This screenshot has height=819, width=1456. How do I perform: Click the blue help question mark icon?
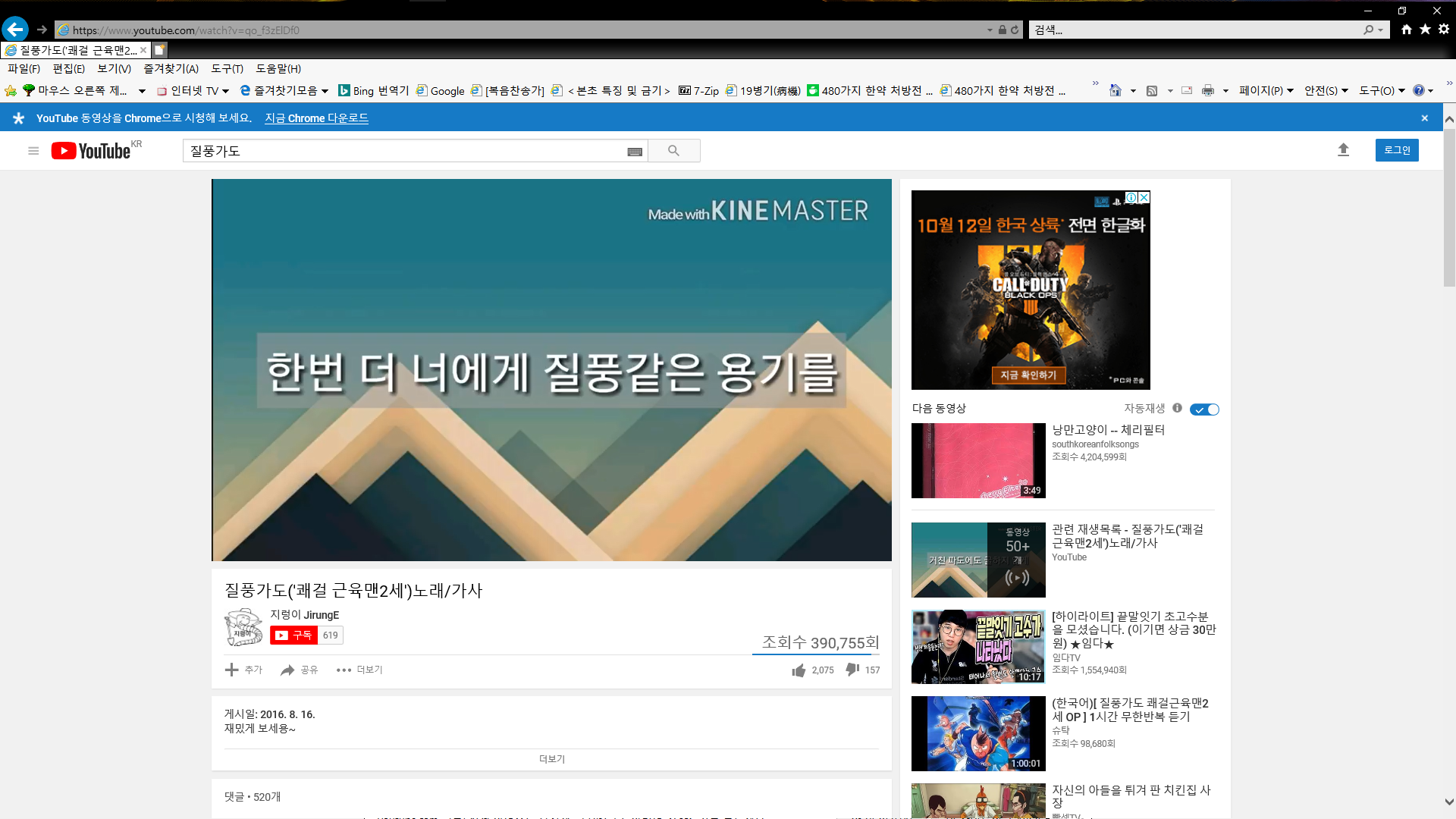point(1418,91)
